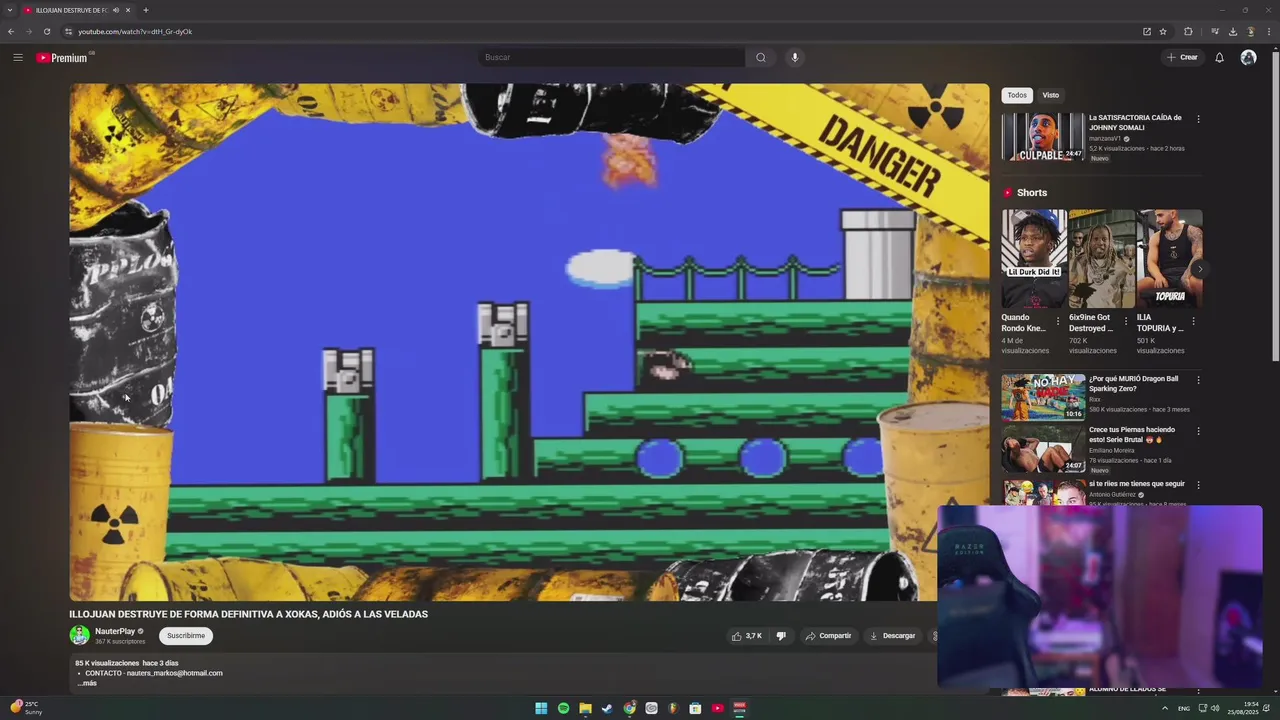
Task: Click the video player to pause
Action: tap(529, 342)
